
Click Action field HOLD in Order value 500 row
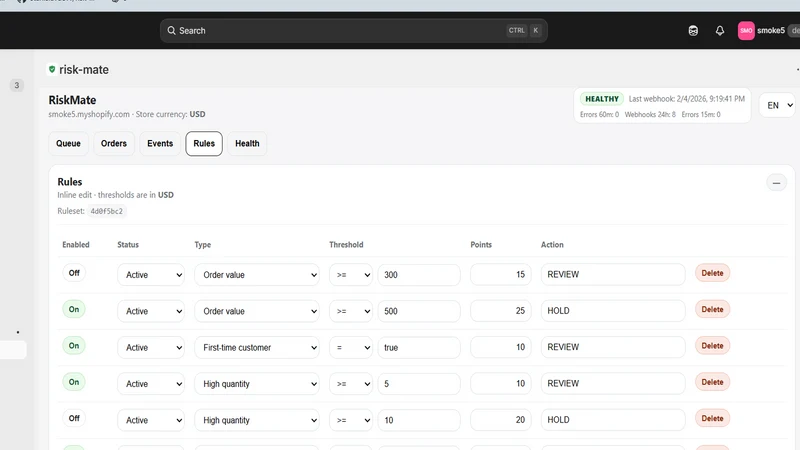613,311
